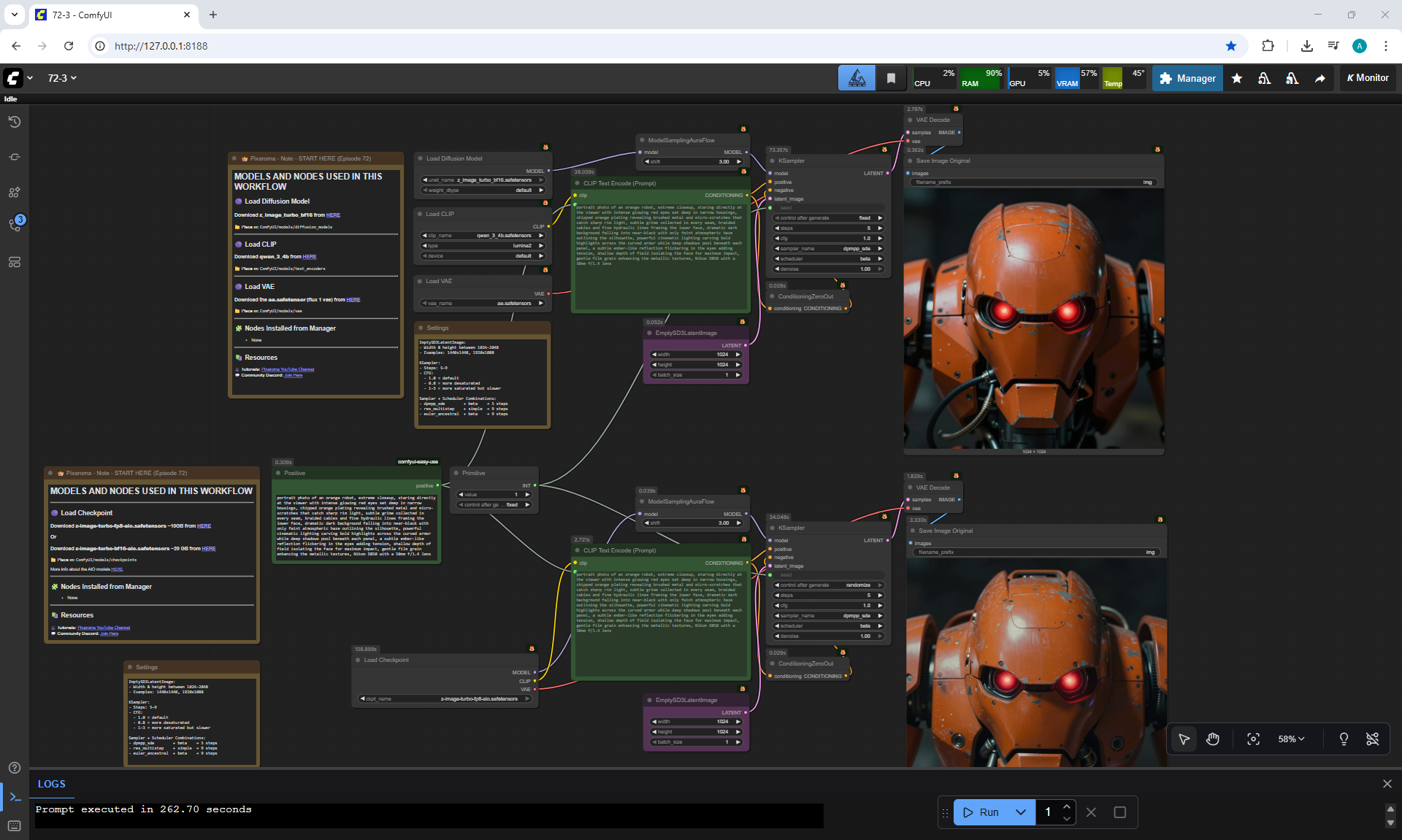This screenshot has height=840, width=1402.
Task: Open the 58% zoom level dropdown
Action: point(1290,739)
